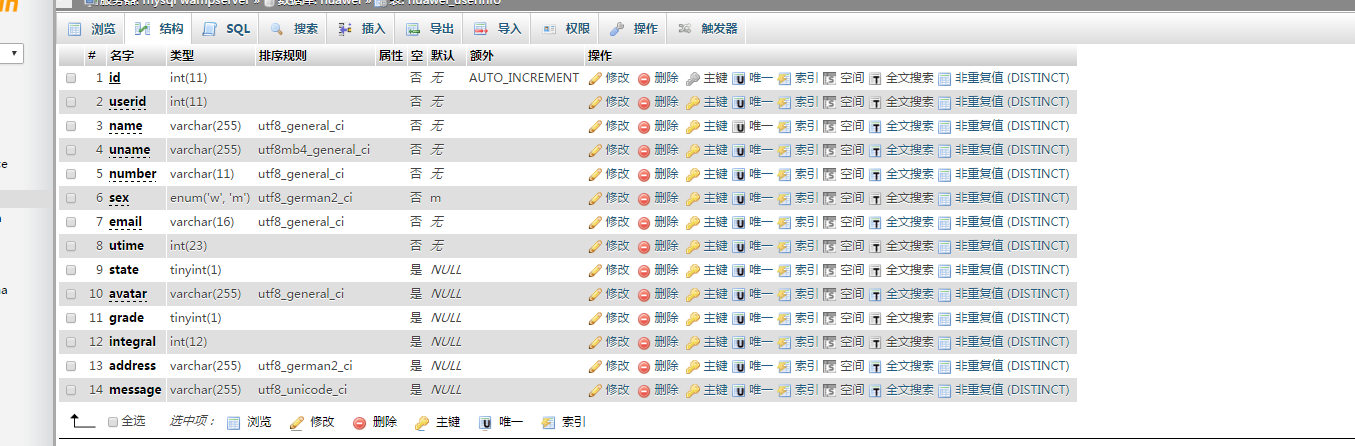Switch to the SQL tab

[x=226, y=29]
